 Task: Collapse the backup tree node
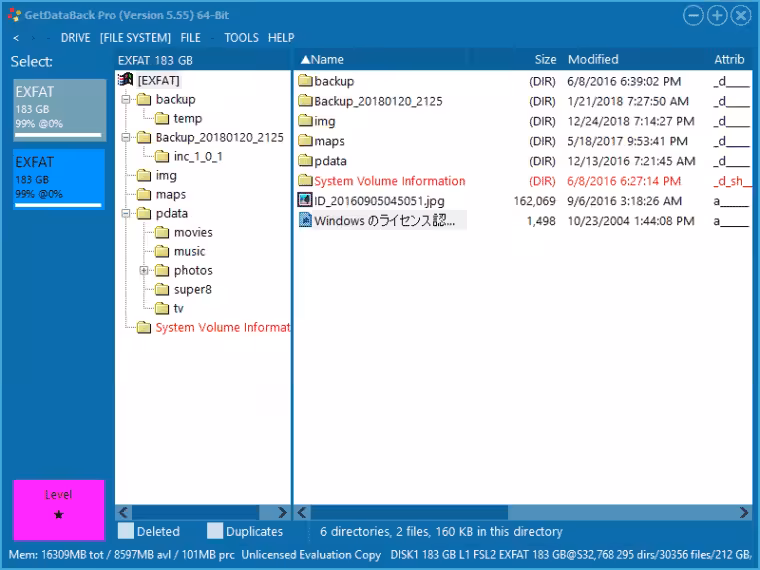pos(126,99)
